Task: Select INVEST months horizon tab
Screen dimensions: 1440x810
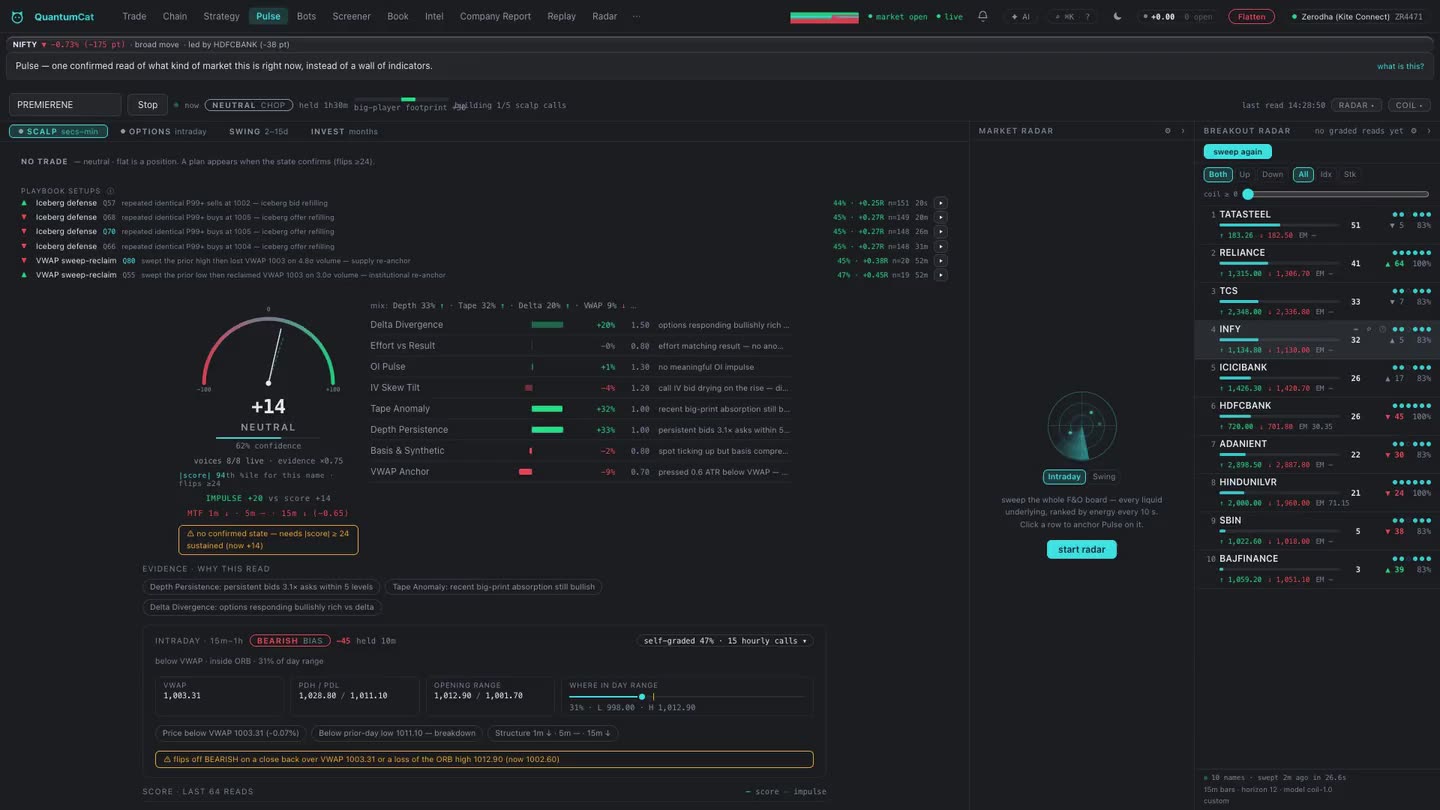Action: click(344, 131)
